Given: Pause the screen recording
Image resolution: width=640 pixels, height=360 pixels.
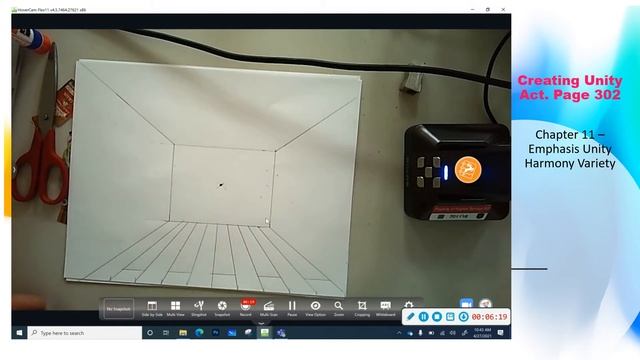Looking at the screenshot, I should tap(424, 317).
